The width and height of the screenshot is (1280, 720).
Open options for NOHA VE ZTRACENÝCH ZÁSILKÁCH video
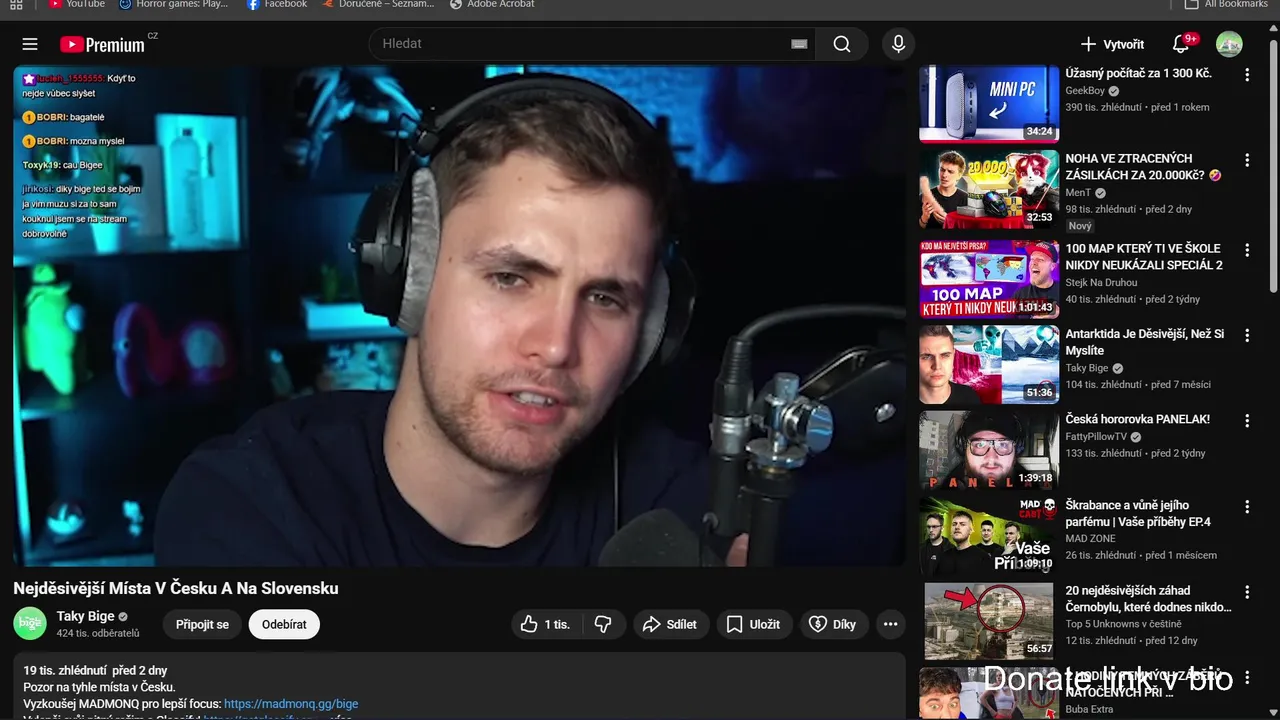point(1247,160)
